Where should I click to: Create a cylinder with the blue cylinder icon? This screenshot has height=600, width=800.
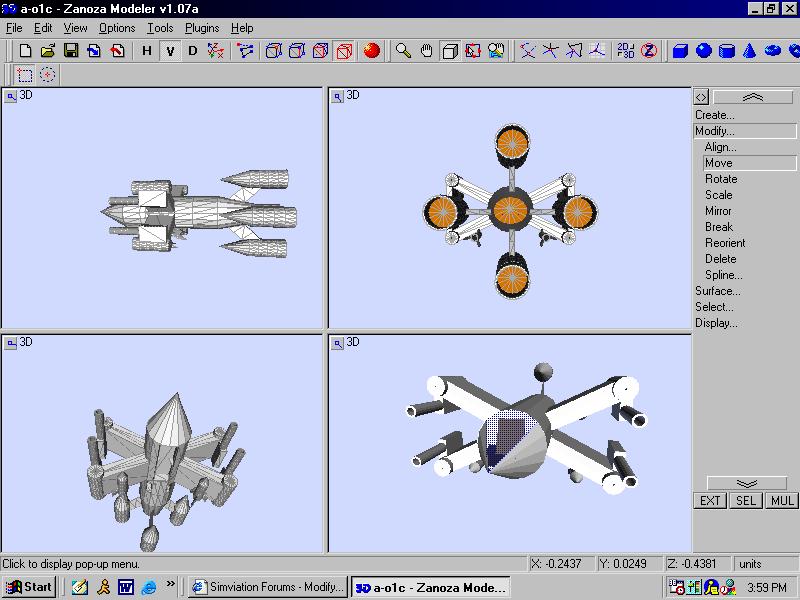[x=727, y=51]
